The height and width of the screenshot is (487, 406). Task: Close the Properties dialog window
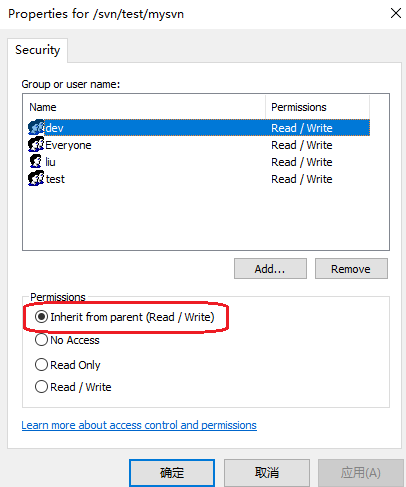[396, 13]
